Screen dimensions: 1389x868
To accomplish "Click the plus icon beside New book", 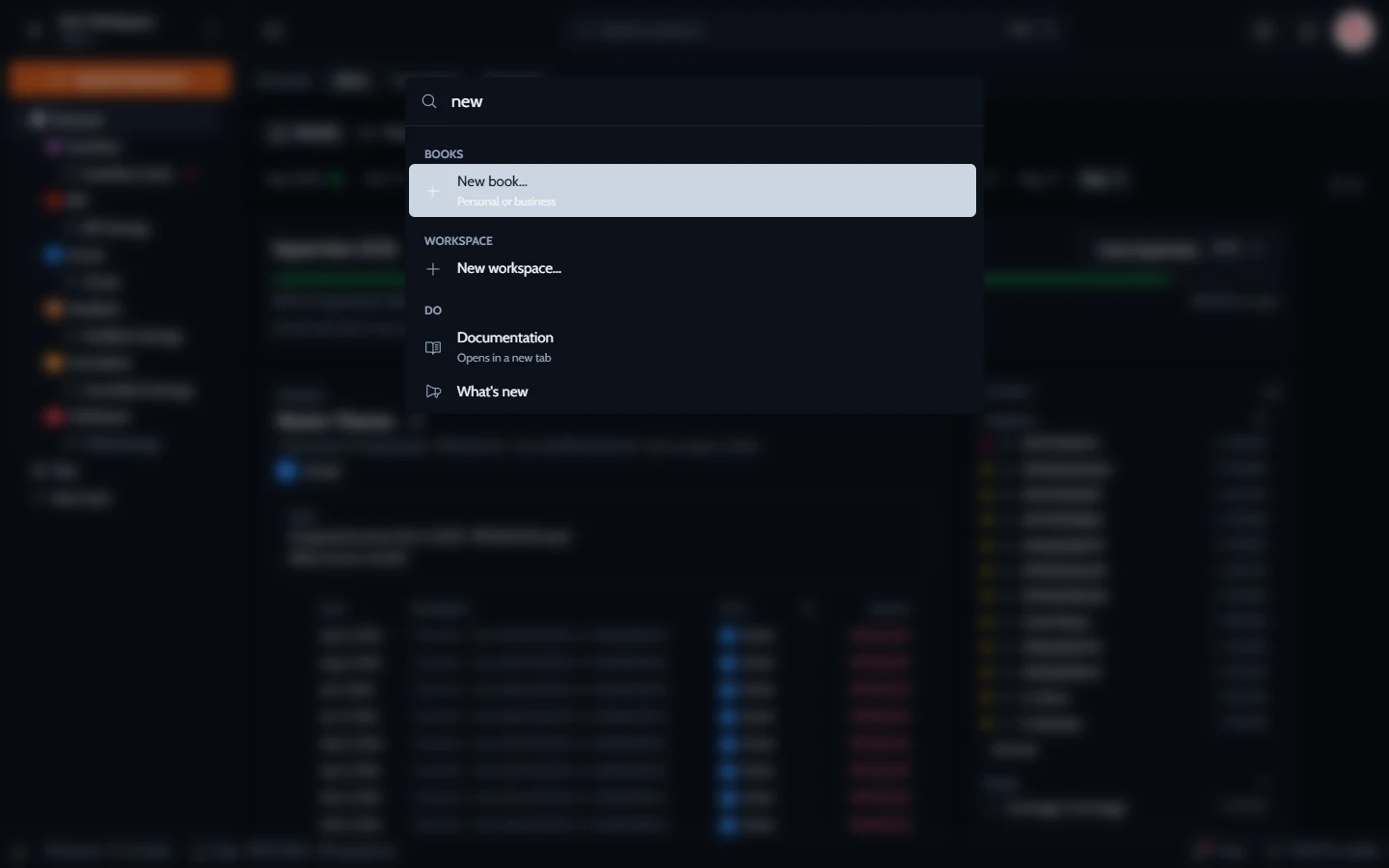I will pyautogui.click(x=434, y=191).
